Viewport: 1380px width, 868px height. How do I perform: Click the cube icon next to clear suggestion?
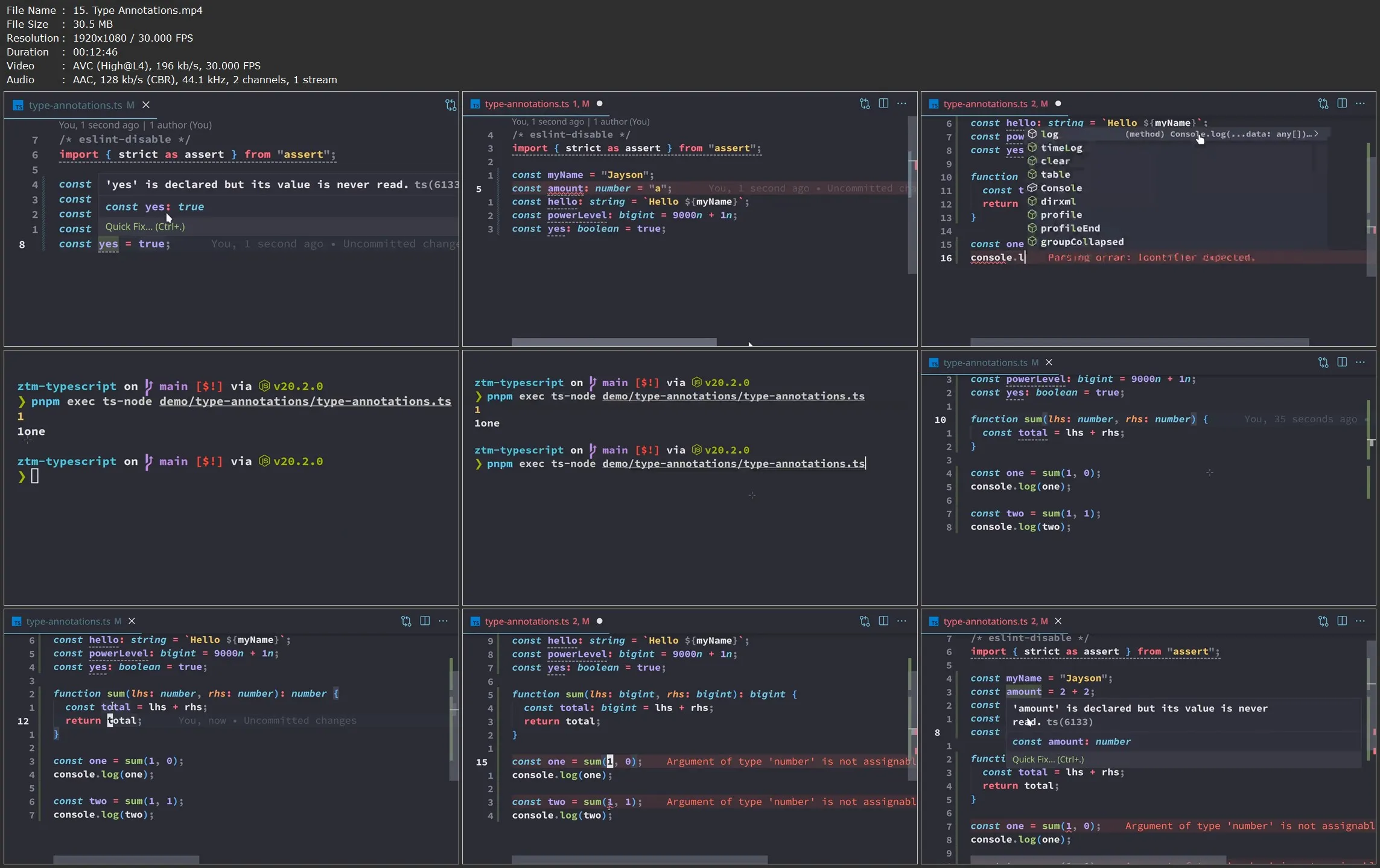click(1032, 161)
